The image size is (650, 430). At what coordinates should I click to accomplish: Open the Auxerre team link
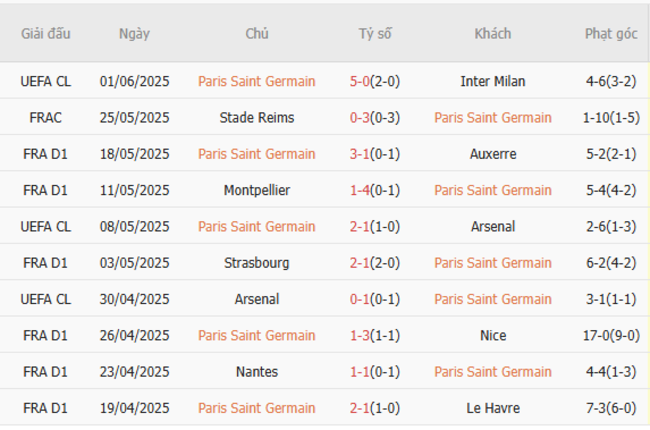click(x=493, y=154)
